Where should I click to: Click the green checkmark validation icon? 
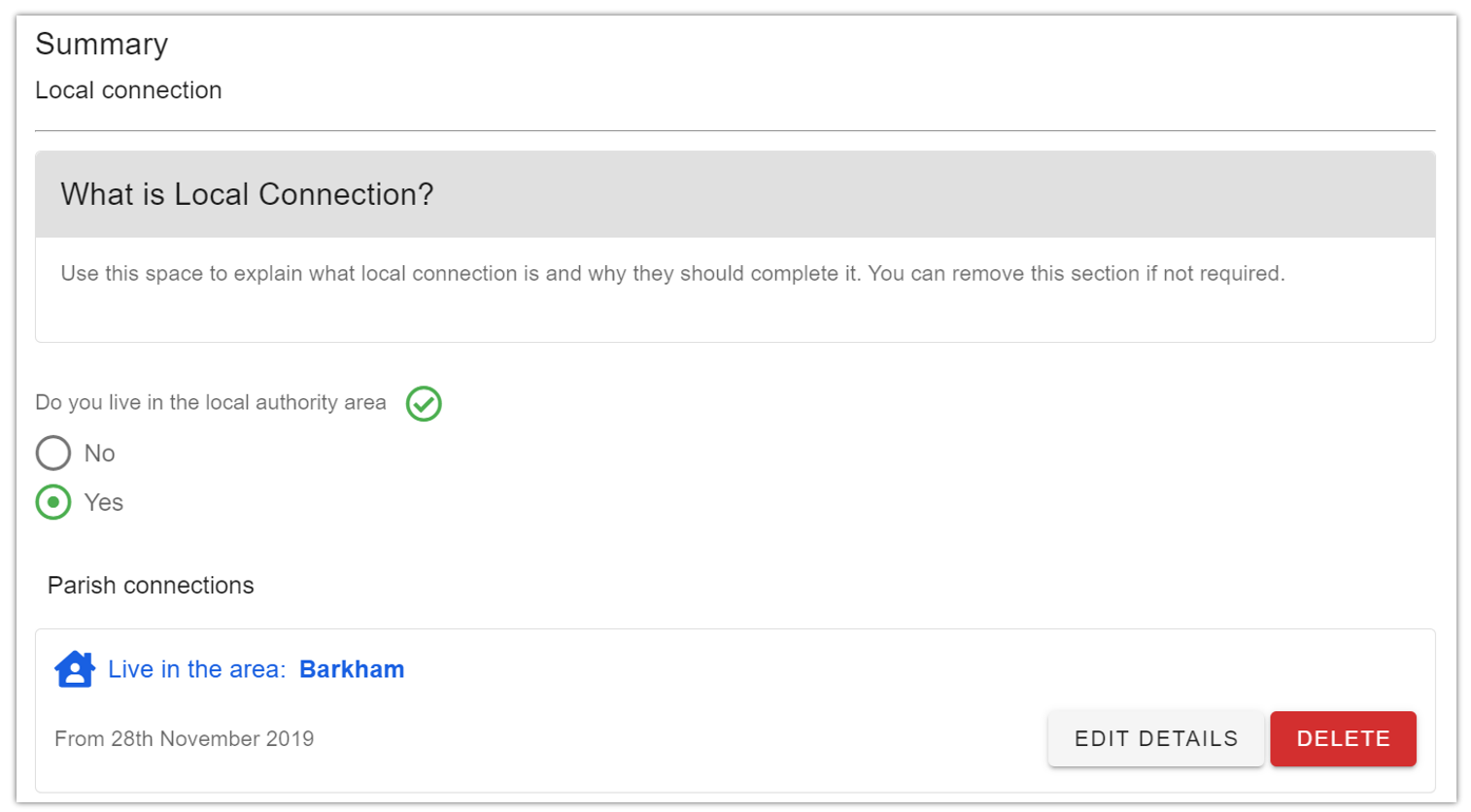(424, 403)
